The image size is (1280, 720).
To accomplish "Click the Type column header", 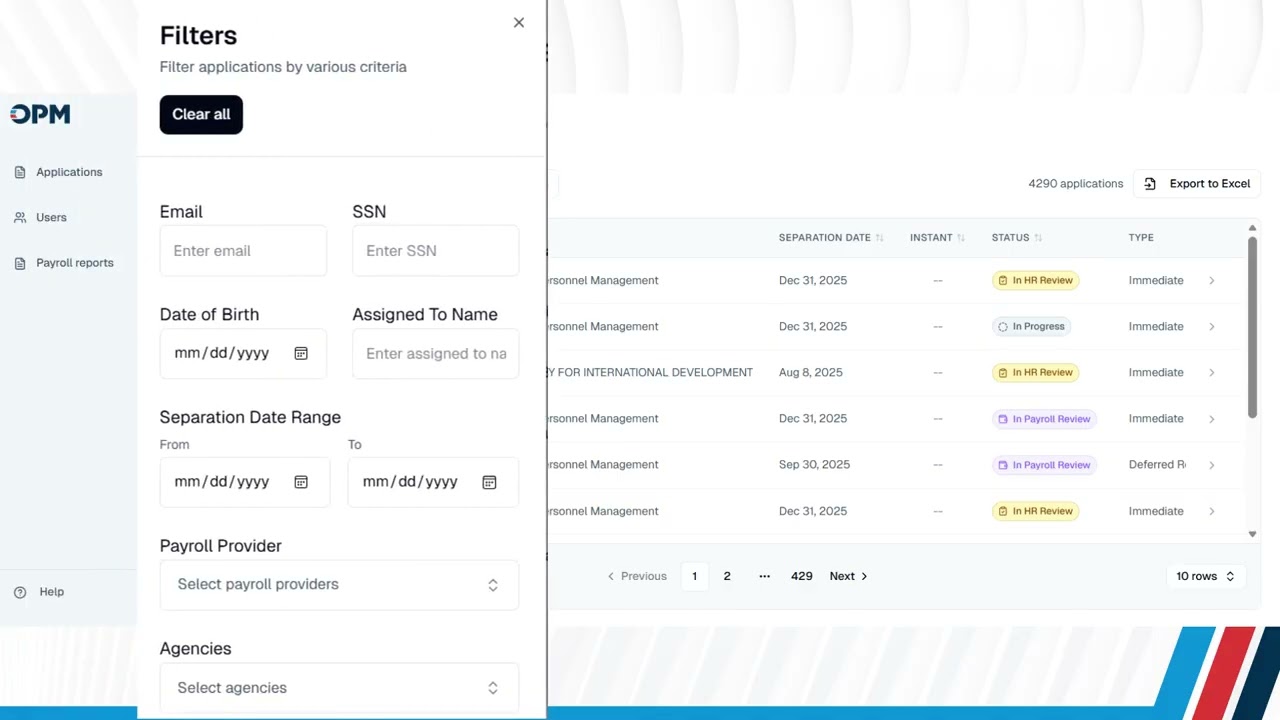I will coord(1141,238).
